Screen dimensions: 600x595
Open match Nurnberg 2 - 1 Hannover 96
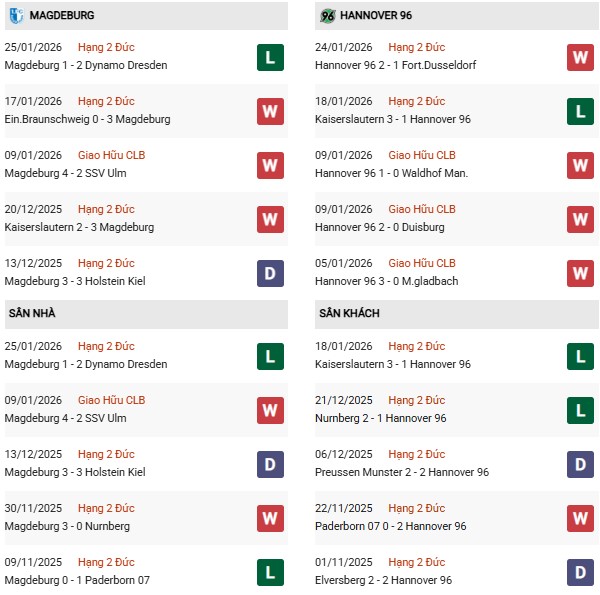pyautogui.click(x=383, y=418)
